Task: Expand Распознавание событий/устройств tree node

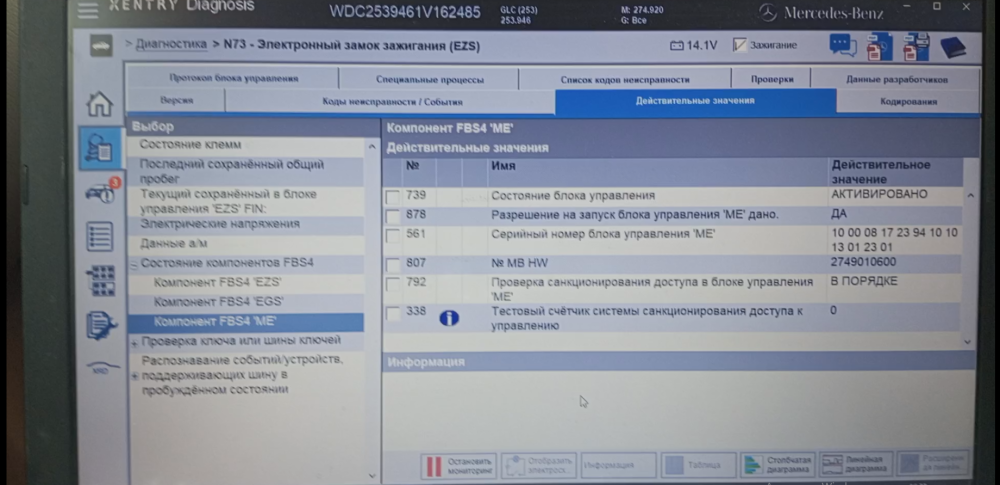Action: [x=135, y=376]
